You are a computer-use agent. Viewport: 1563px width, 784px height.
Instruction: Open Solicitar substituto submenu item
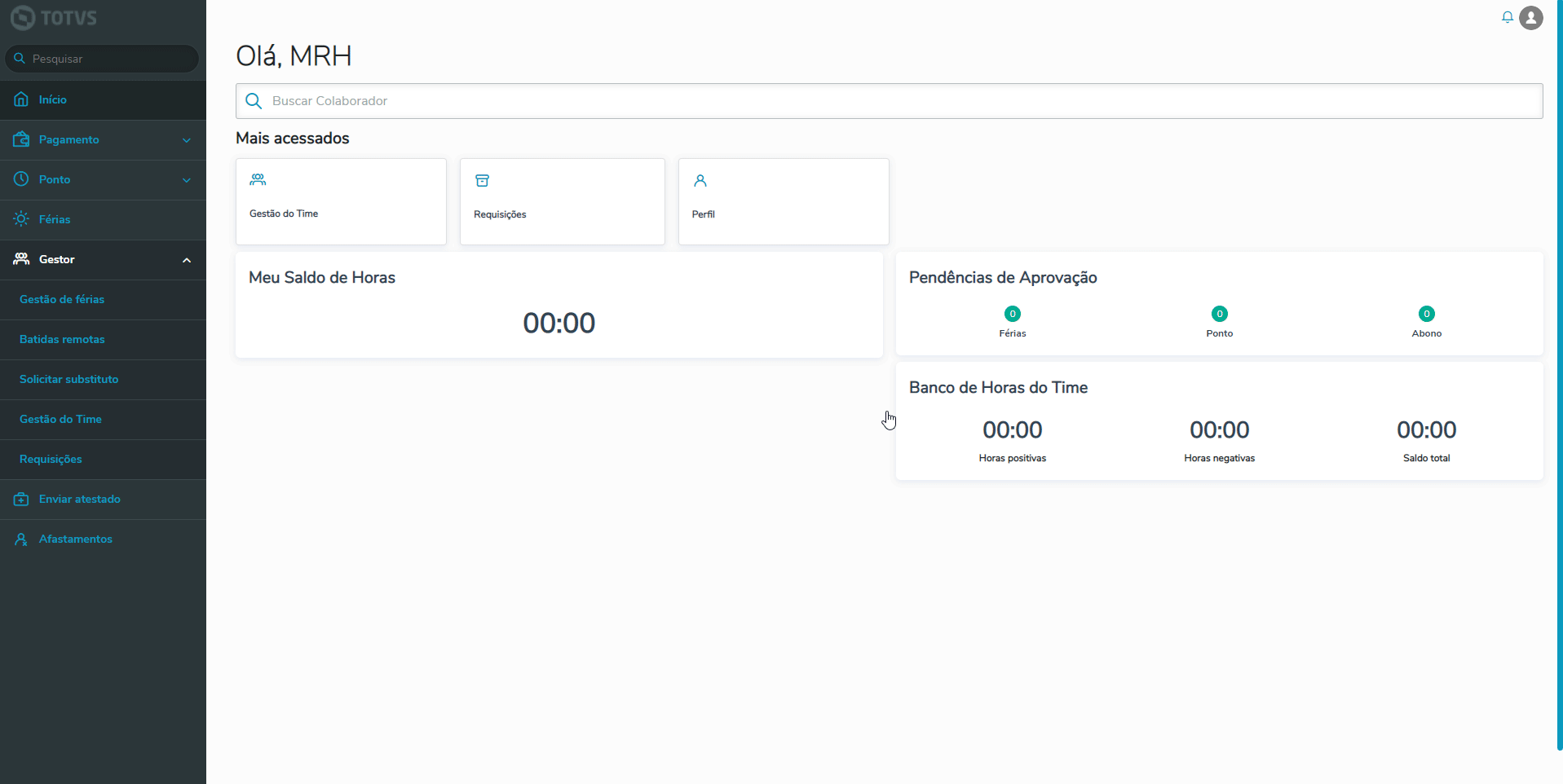[x=103, y=379]
